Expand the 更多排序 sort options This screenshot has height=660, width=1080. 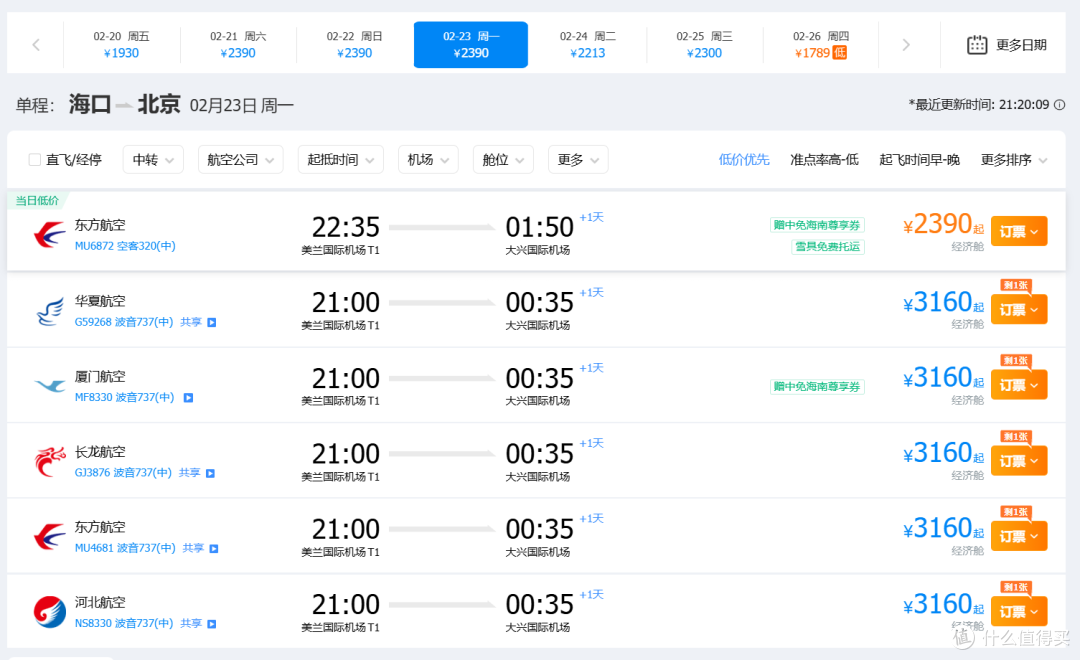[1014, 160]
